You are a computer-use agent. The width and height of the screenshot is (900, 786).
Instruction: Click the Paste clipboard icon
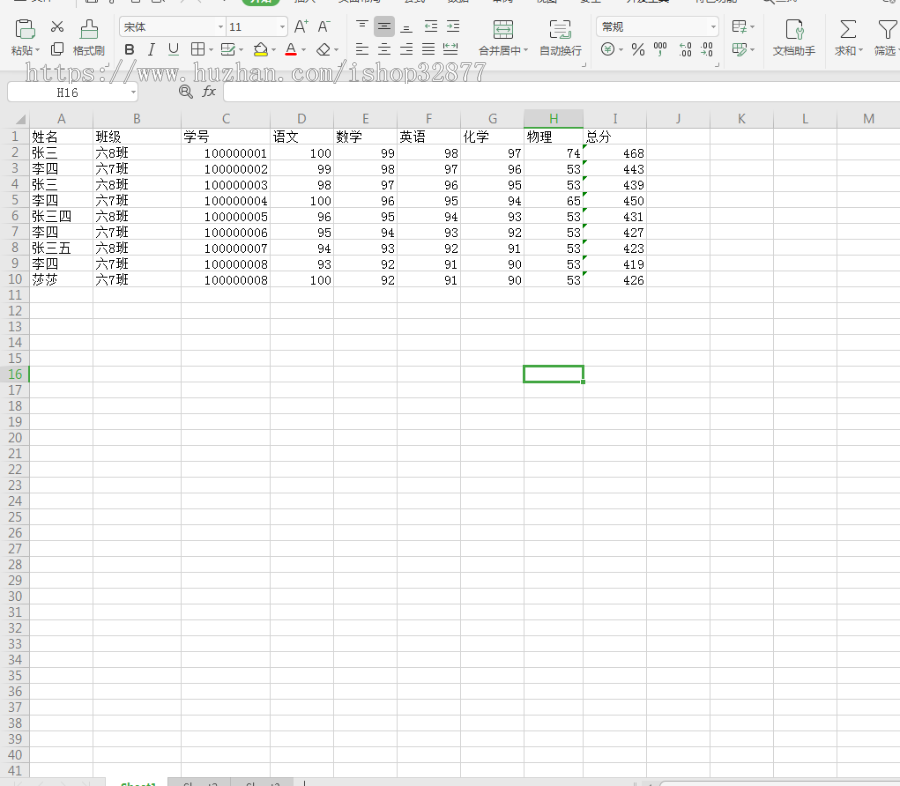pyautogui.click(x=25, y=29)
